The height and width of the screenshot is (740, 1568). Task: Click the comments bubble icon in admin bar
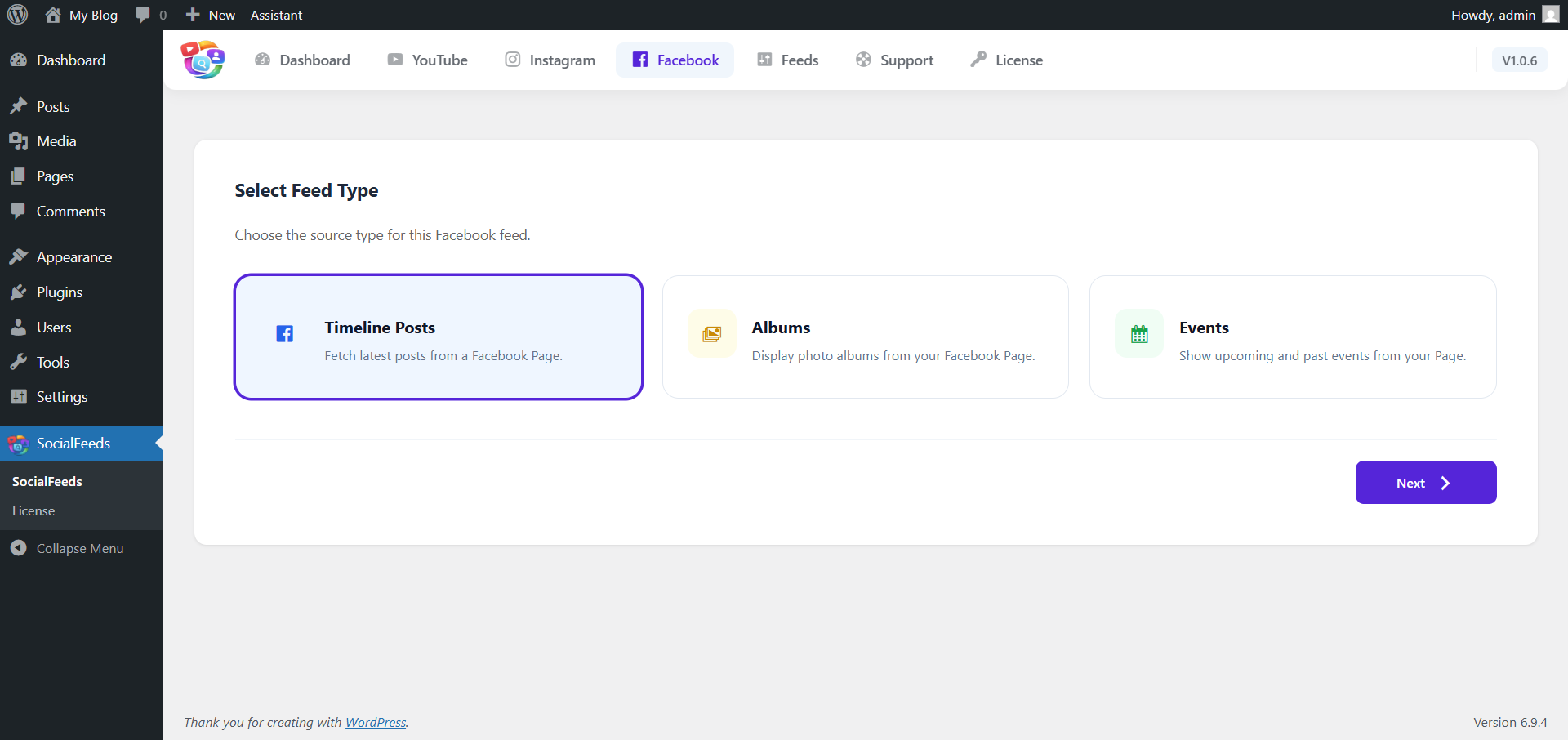143,15
